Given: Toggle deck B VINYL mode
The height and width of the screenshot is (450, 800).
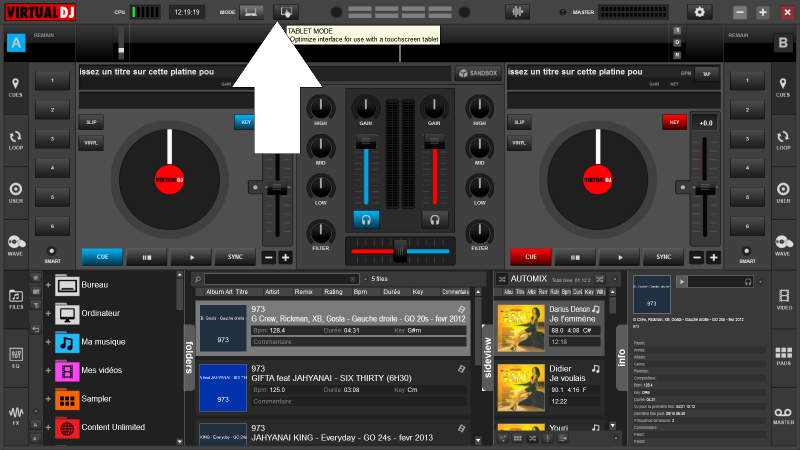Looking at the screenshot, I should click(x=519, y=143).
